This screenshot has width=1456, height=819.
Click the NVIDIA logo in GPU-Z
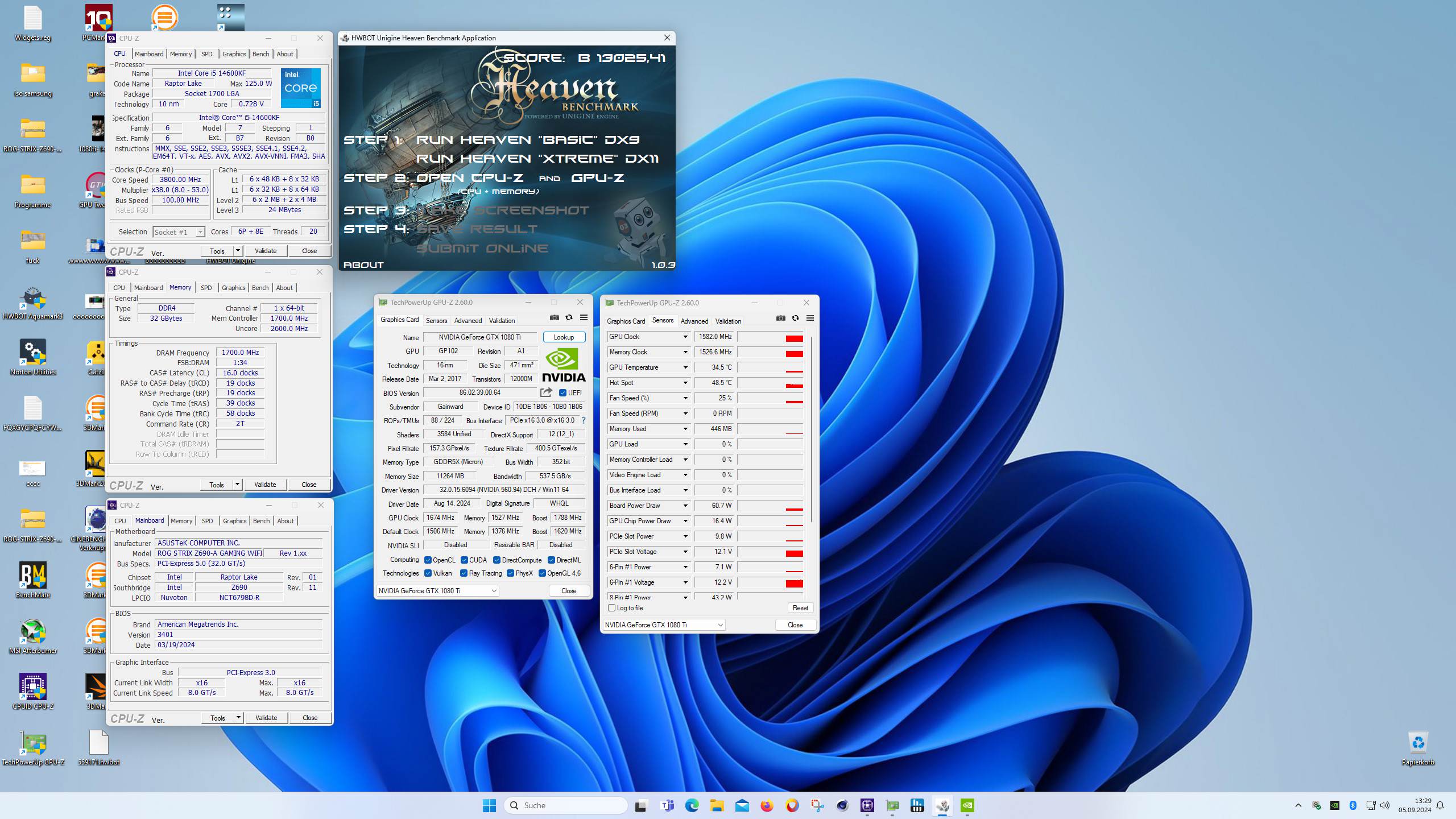coord(563,366)
